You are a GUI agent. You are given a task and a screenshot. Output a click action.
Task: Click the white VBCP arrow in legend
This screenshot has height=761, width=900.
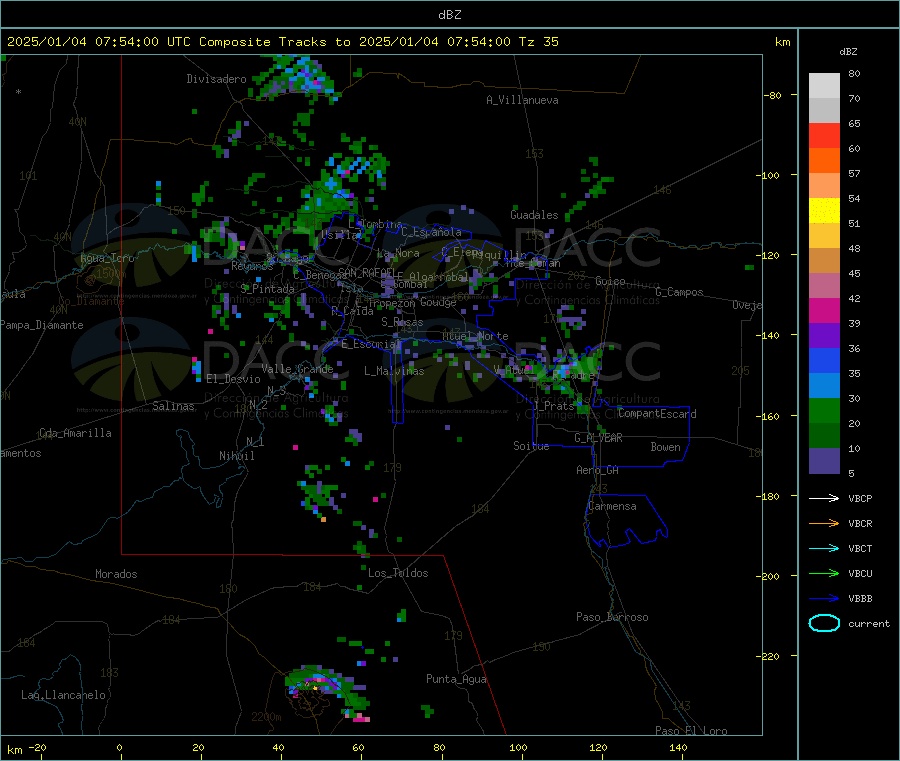[824, 498]
